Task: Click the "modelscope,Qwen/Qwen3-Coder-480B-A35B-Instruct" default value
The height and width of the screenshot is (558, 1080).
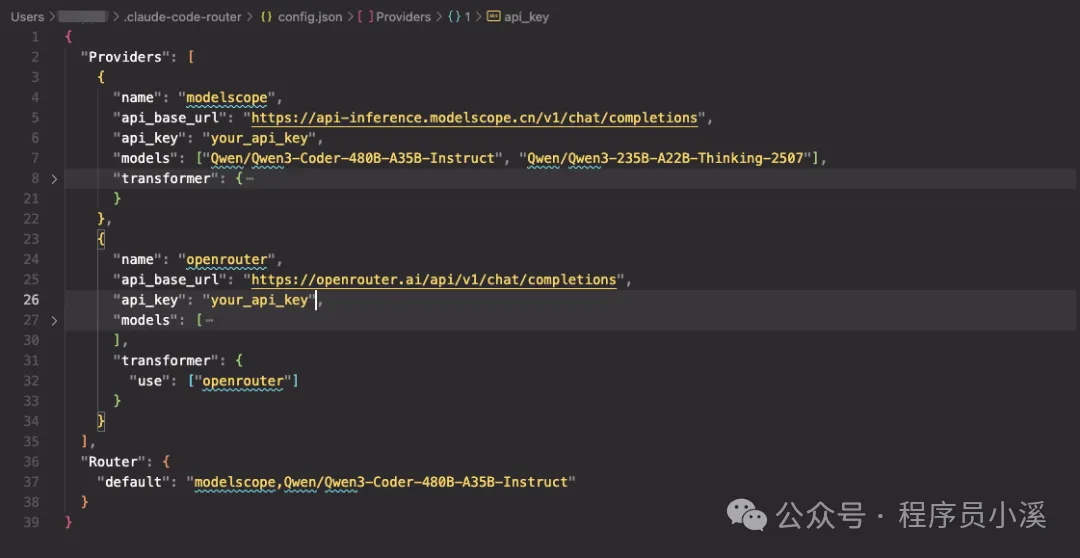Action: coord(381,482)
